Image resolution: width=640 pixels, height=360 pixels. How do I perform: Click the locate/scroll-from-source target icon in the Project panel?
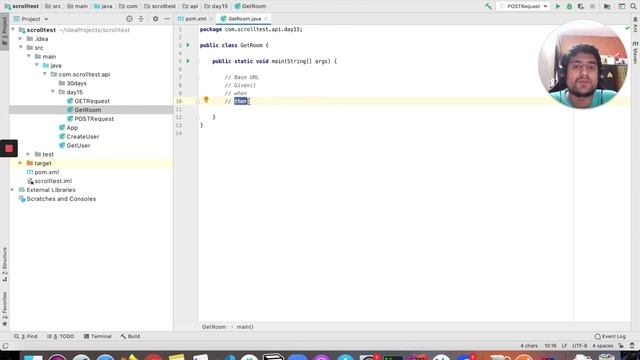click(129, 19)
